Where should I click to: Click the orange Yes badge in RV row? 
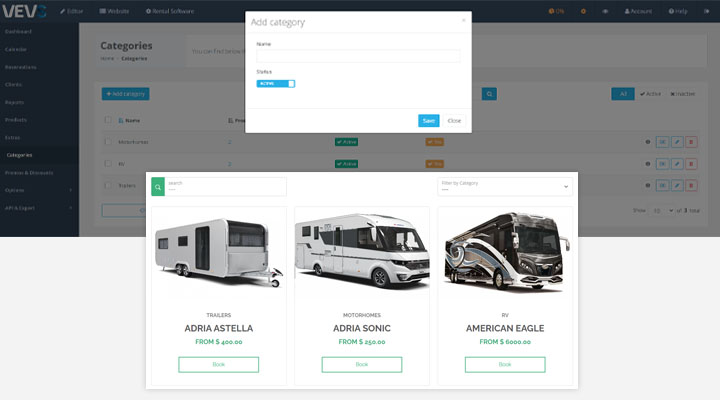(434, 164)
